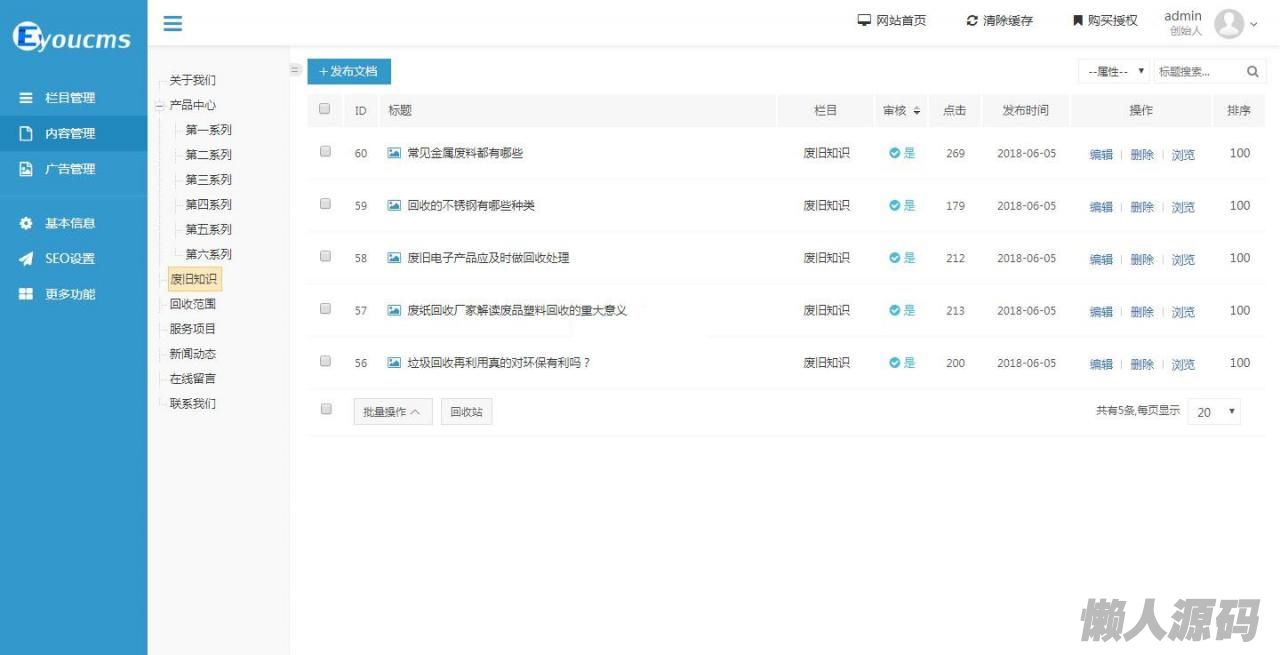Check the box for article ID 58
The height and width of the screenshot is (655, 1280).
click(x=325, y=256)
